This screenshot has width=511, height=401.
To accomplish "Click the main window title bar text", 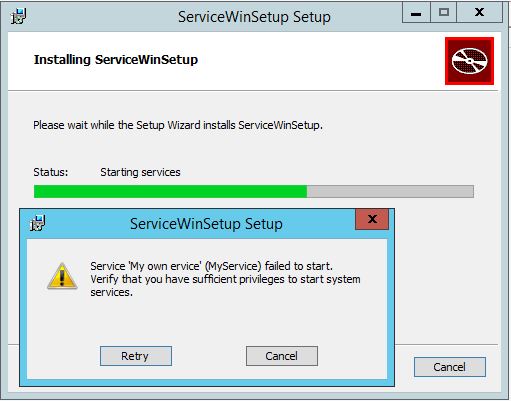I will point(254,17).
